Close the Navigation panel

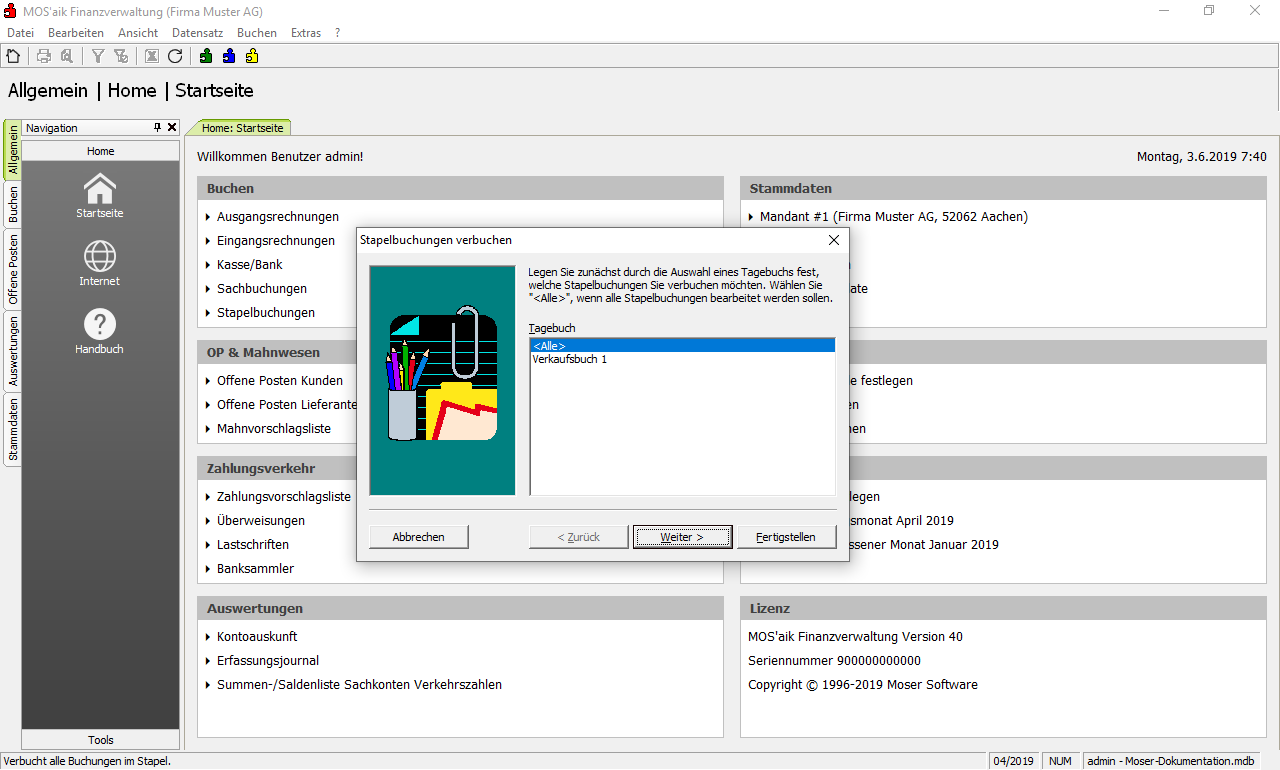(172, 128)
